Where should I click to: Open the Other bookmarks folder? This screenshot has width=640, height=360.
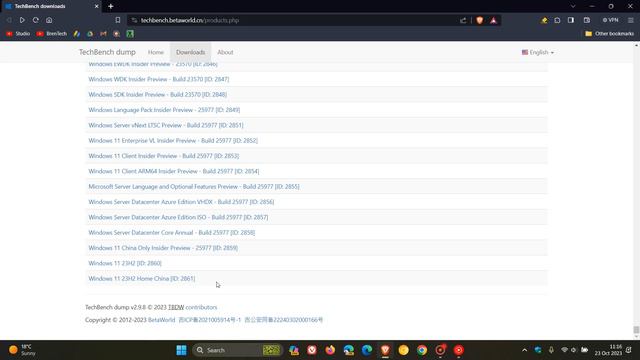click(609, 33)
